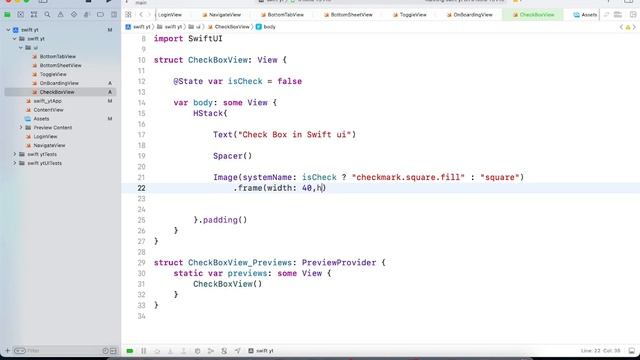Collapse the swift yt group folder

(x=15, y=39)
